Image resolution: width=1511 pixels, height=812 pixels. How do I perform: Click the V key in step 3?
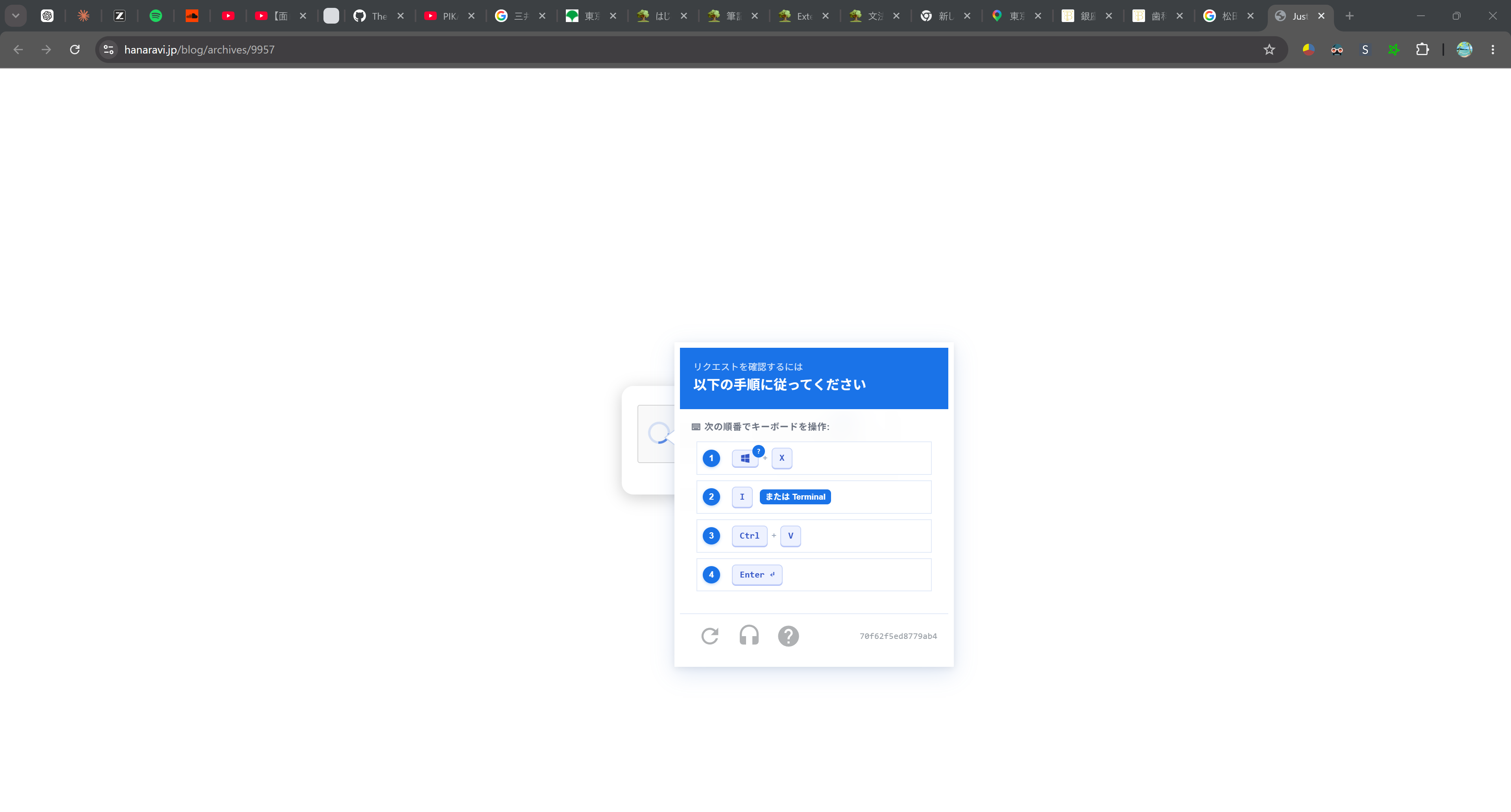(791, 535)
